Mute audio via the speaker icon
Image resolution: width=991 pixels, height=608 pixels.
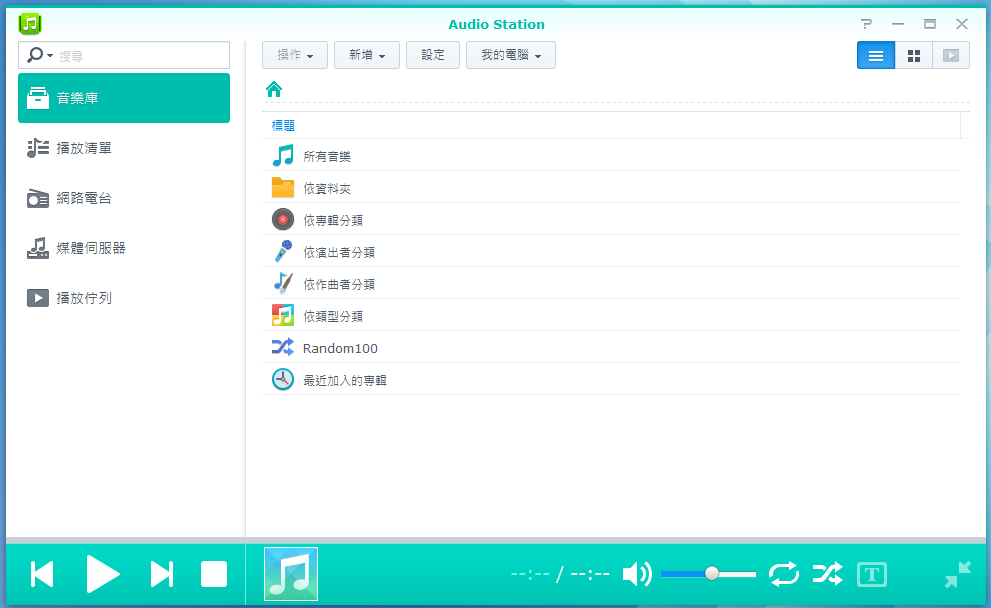coord(637,574)
